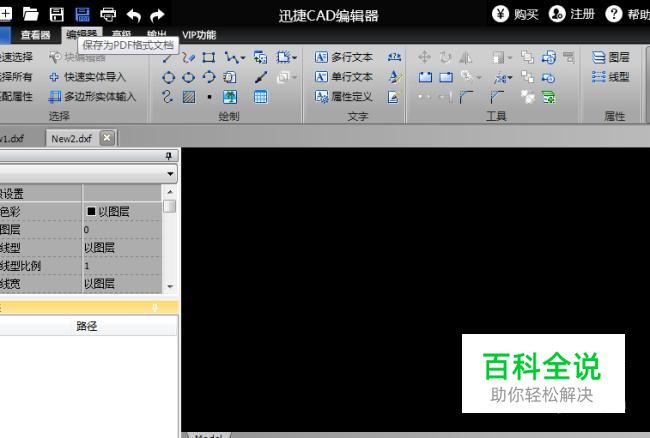
Task: Click the 图层 value field showing 0
Action: [122, 230]
